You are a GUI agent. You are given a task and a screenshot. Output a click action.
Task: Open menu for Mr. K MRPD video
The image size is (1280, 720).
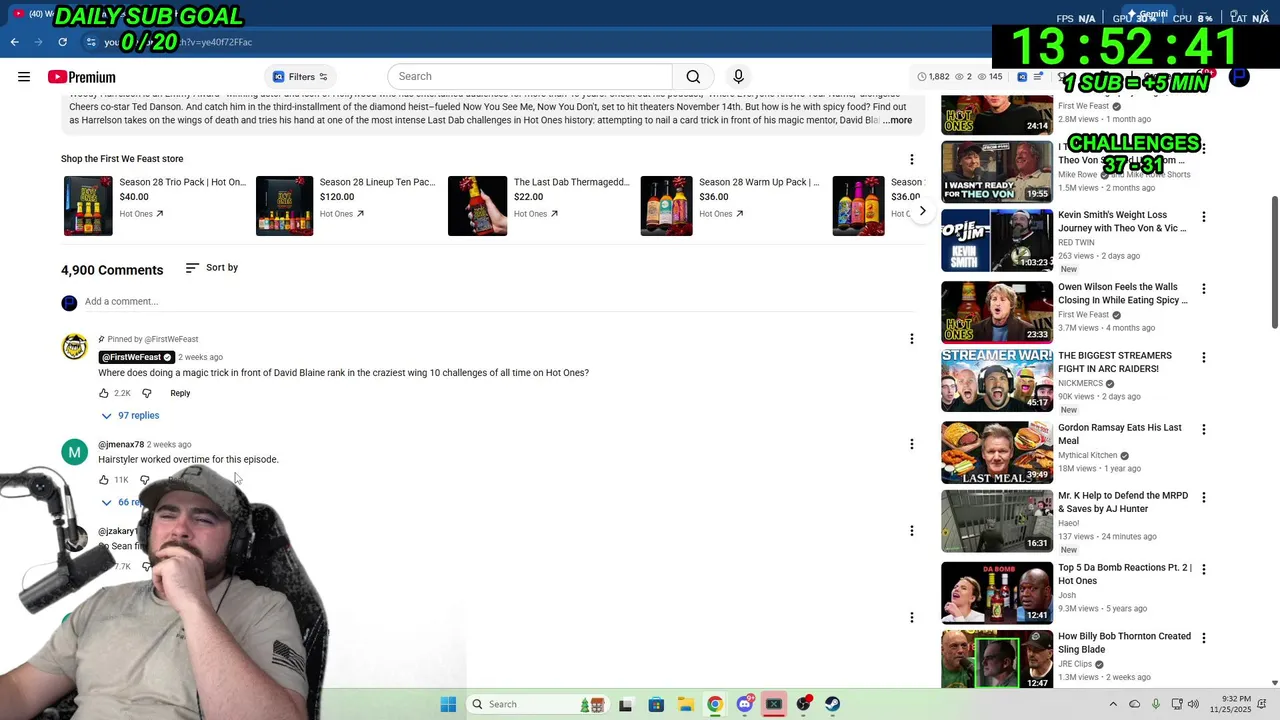(x=1203, y=498)
